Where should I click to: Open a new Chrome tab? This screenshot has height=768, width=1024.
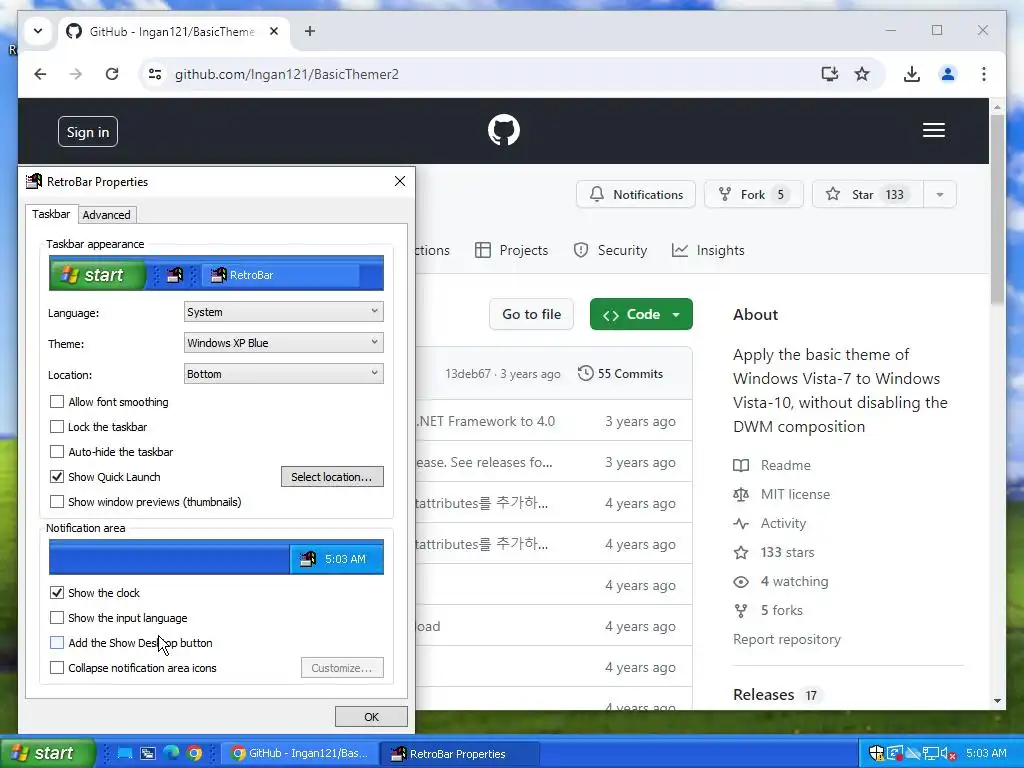(x=310, y=31)
